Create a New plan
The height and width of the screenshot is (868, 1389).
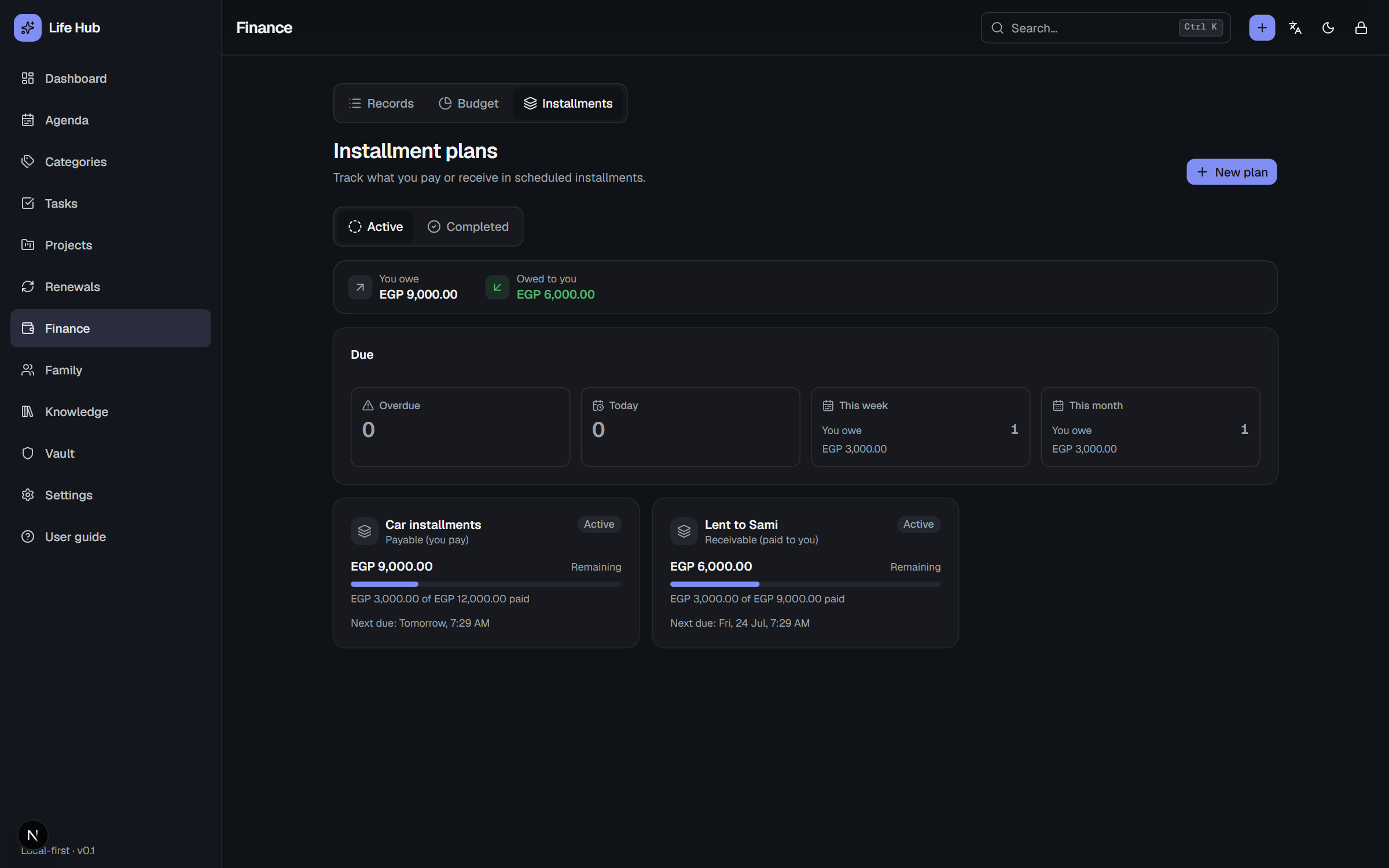pyautogui.click(x=1232, y=172)
